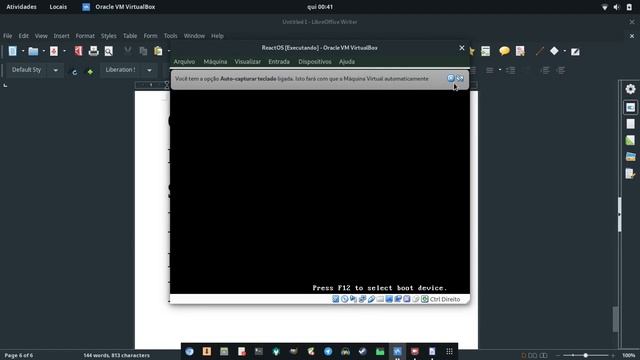Open the Writer File menu
The width and height of the screenshot is (640, 360).
pos(8,36)
